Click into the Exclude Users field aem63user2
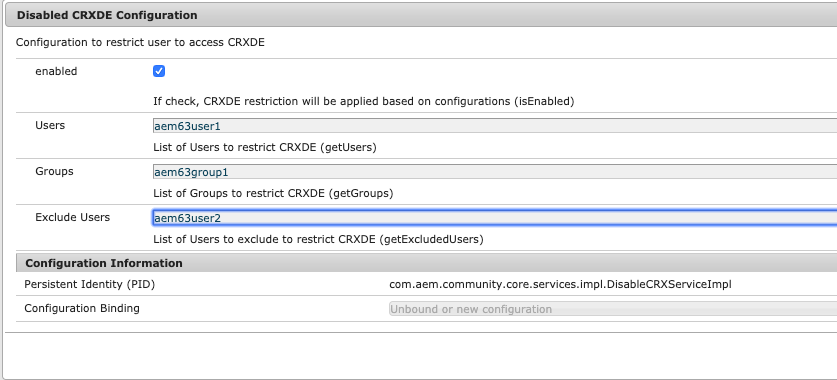This screenshot has height=380, width=837. (495, 218)
